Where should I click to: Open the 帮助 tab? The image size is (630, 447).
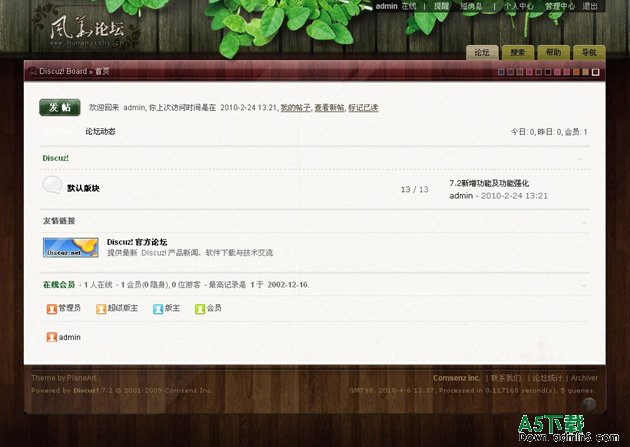pos(553,53)
